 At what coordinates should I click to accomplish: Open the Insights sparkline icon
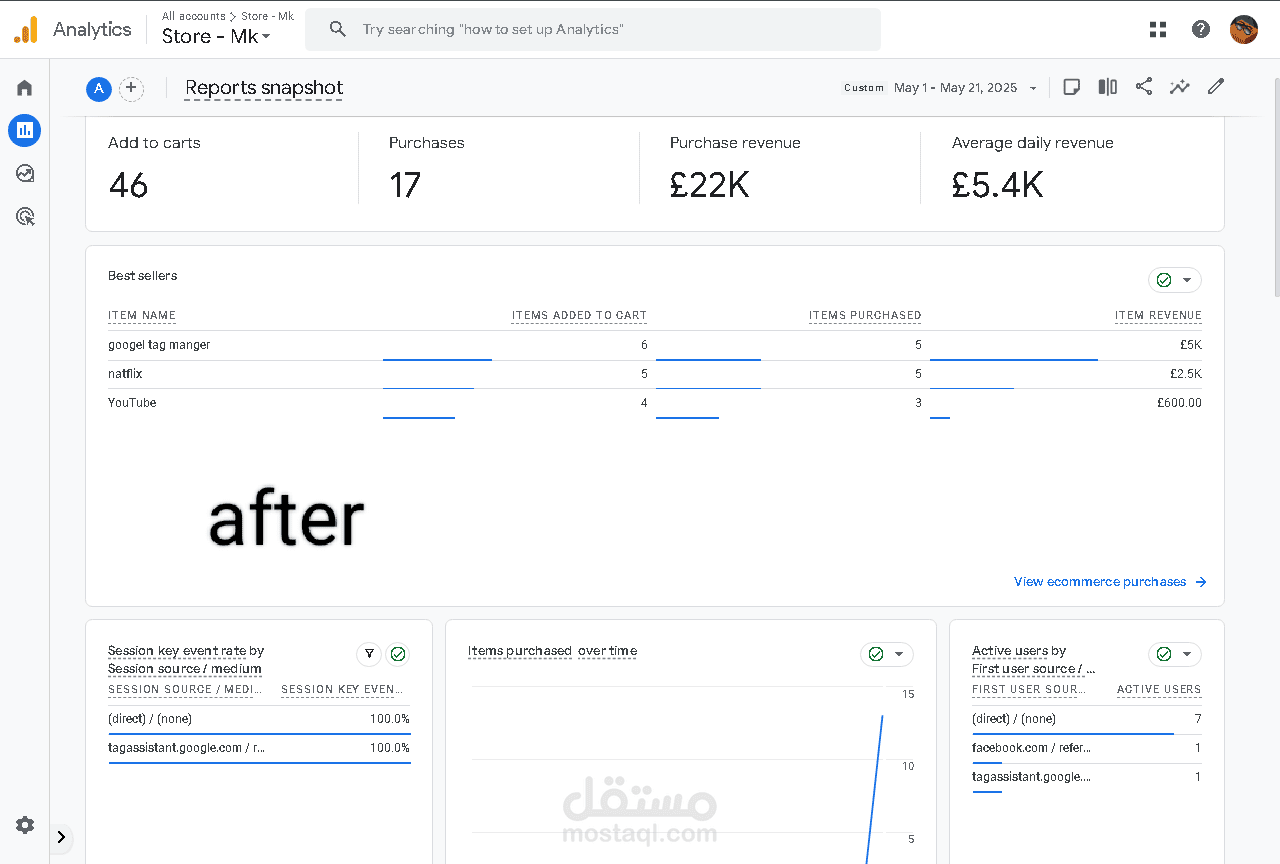1180,87
